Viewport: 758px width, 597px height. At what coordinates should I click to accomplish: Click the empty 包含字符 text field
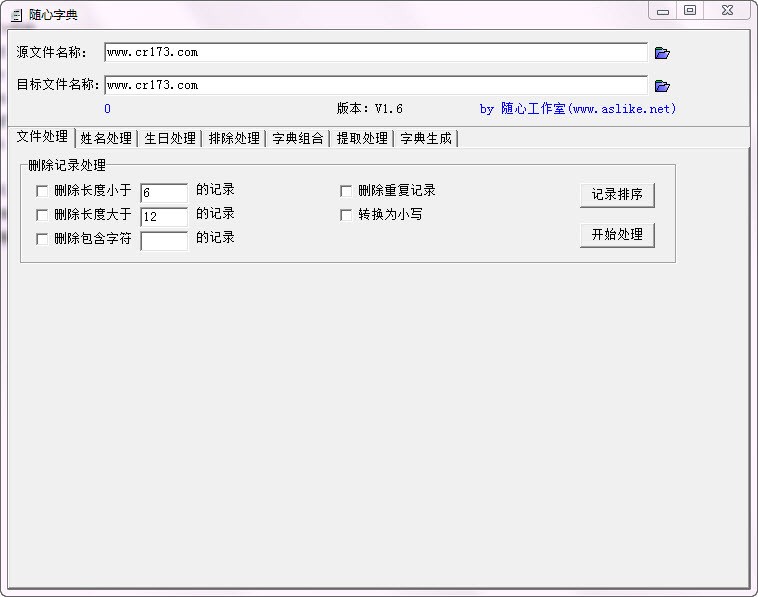[164, 240]
